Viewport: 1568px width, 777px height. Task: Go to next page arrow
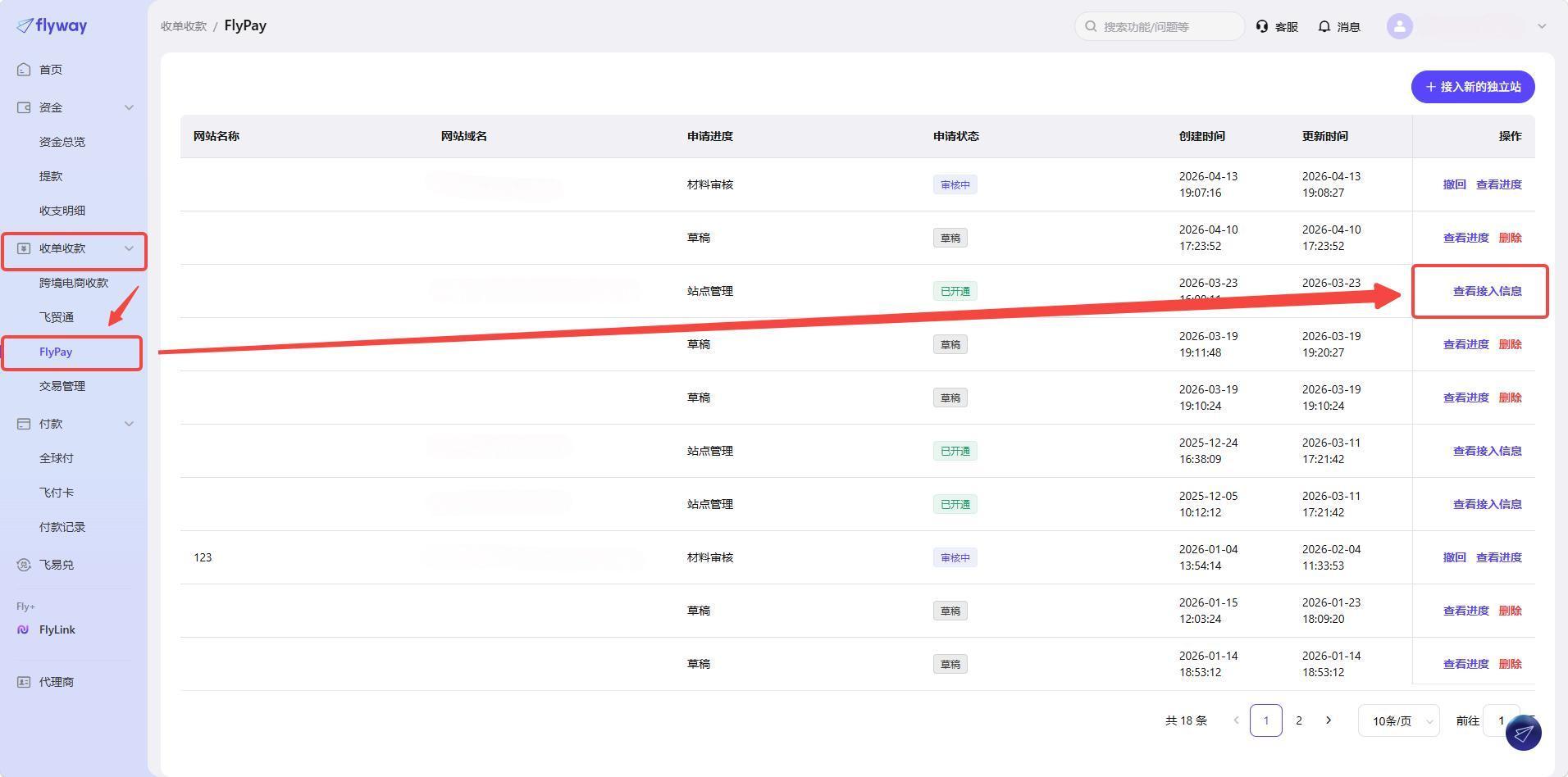[1329, 720]
